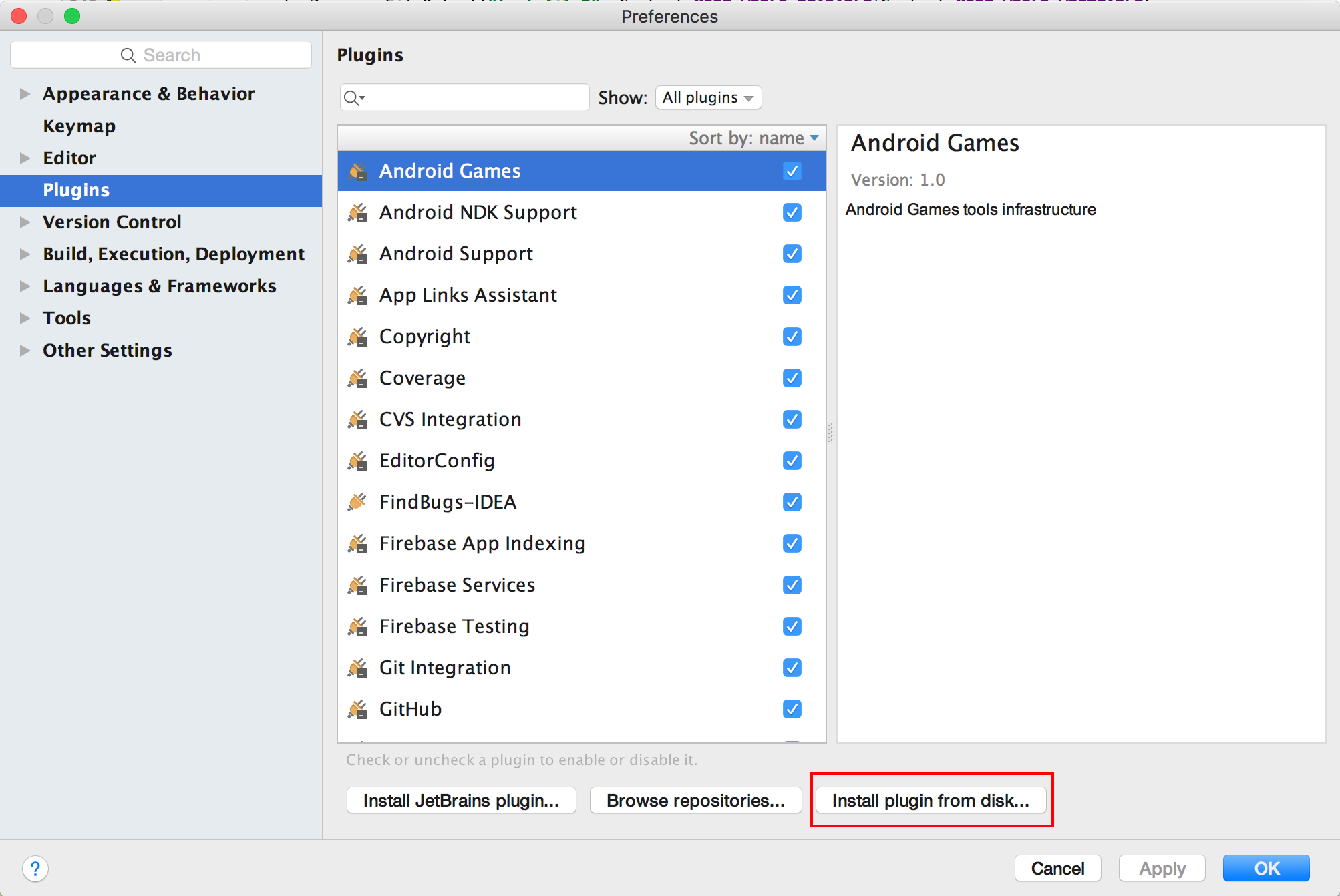Toggle Firebase Testing plugin checkbox
The image size is (1340, 896).
(792, 626)
